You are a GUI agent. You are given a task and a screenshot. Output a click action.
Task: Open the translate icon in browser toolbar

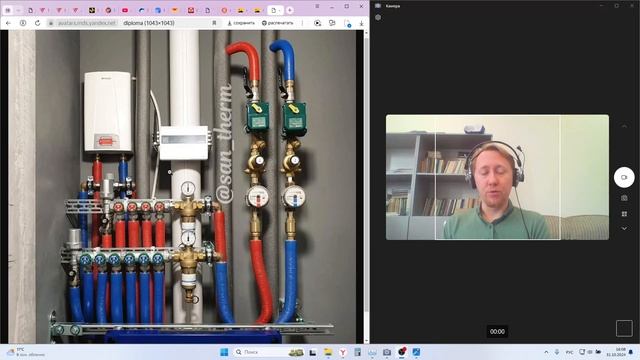332,23
